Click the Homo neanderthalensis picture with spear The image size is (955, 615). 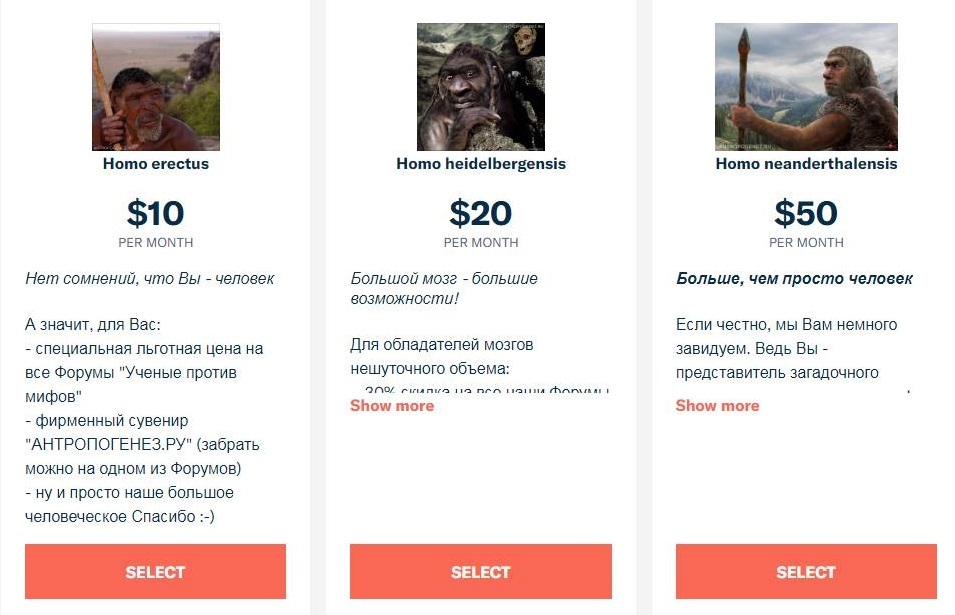(x=806, y=88)
